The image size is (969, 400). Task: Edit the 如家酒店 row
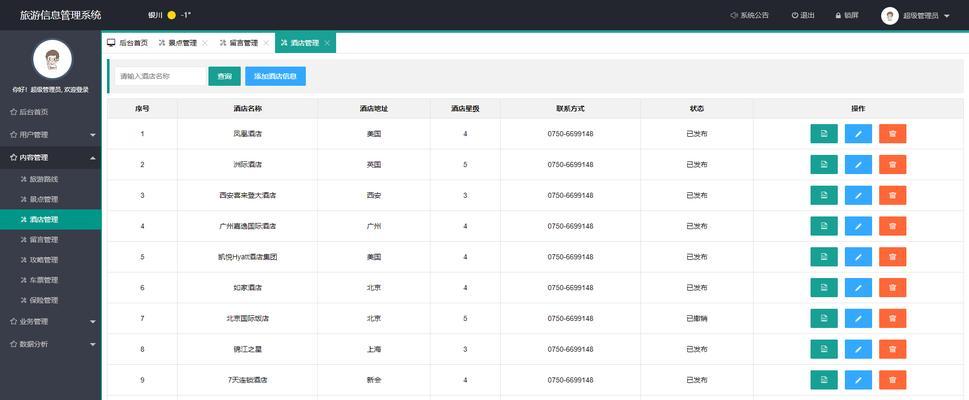858,287
